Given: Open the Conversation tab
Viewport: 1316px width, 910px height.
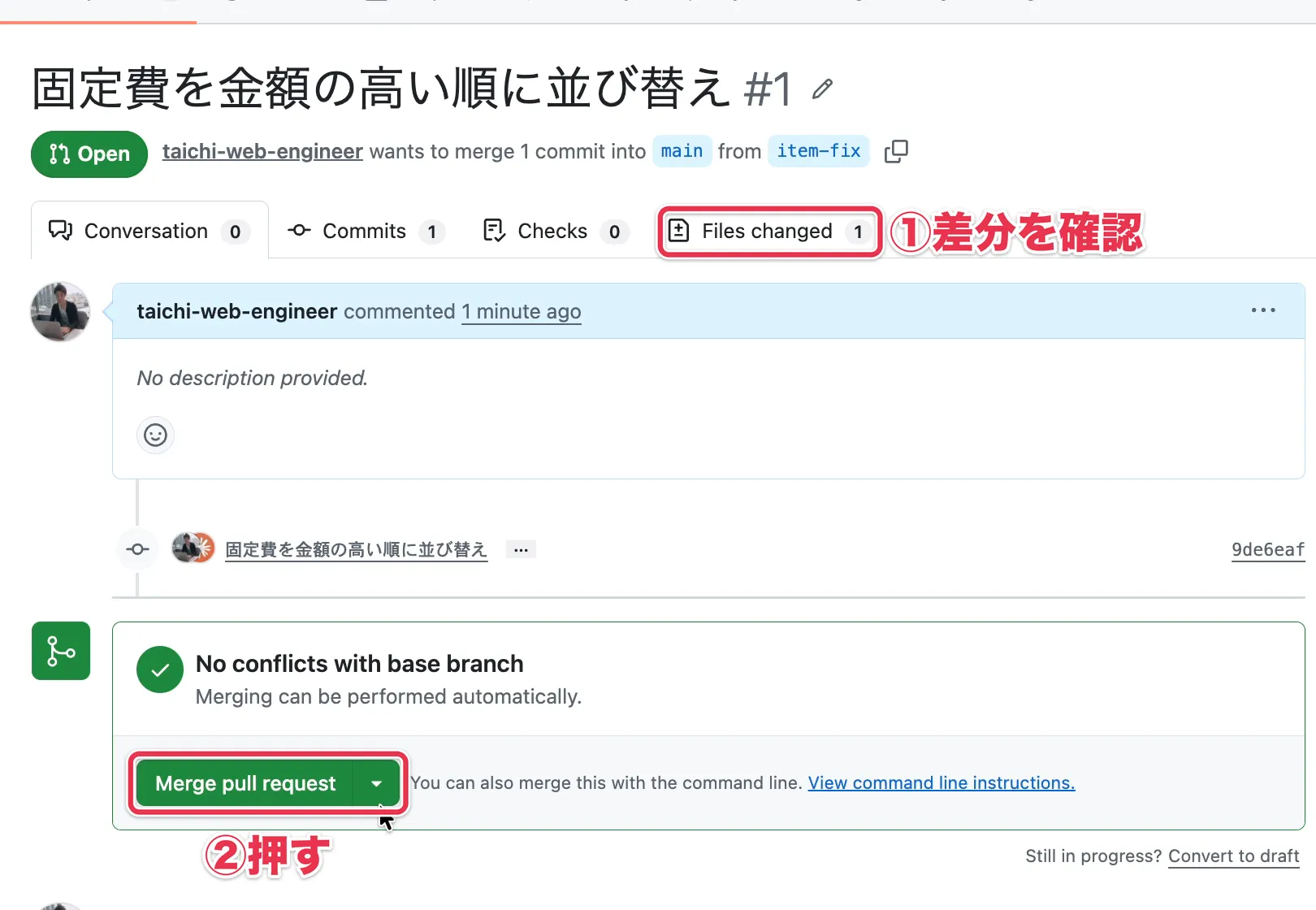Looking at the screenshot, I should coord(149,231).
